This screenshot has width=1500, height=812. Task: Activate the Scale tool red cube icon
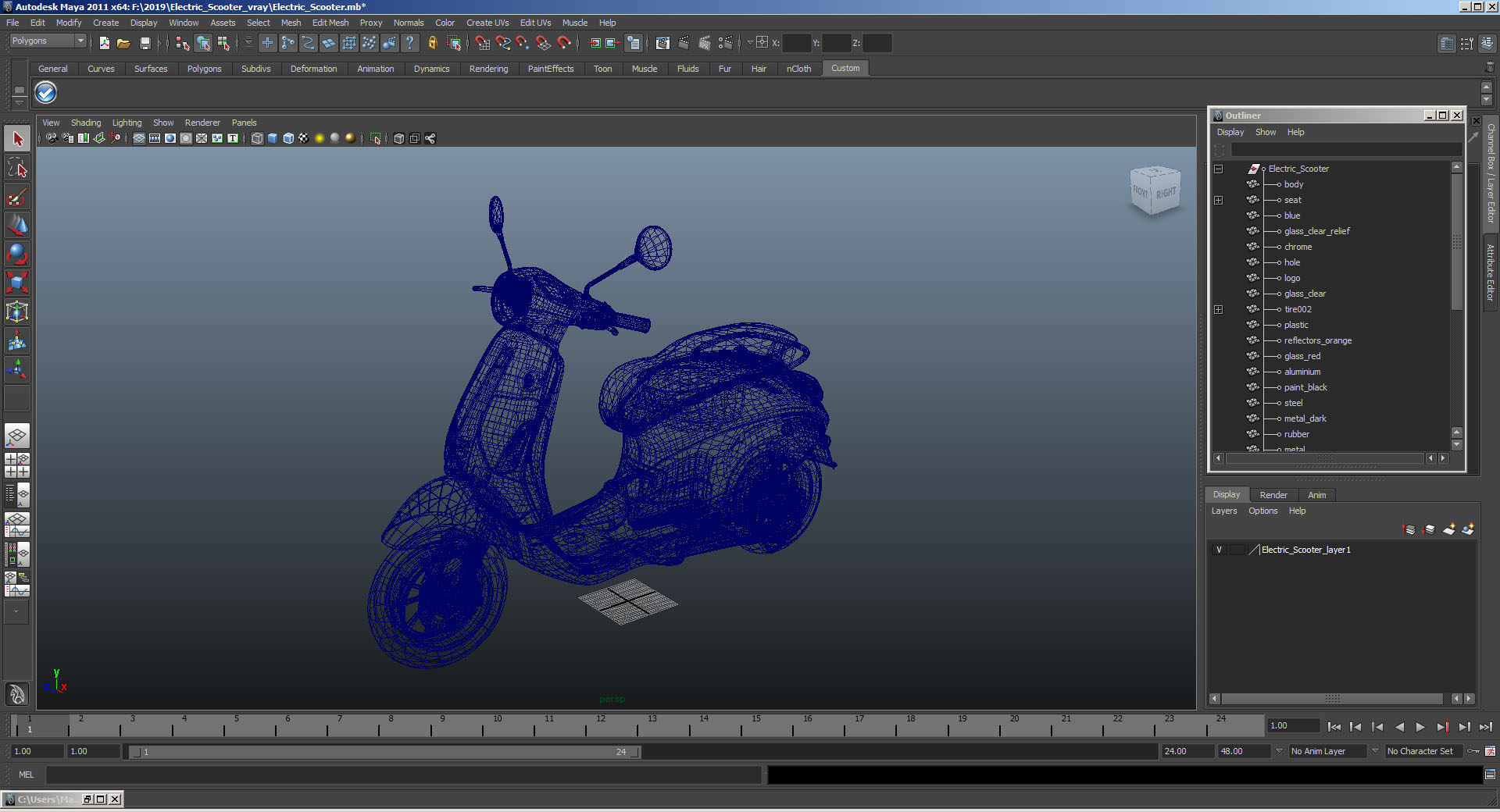point(17,282)
